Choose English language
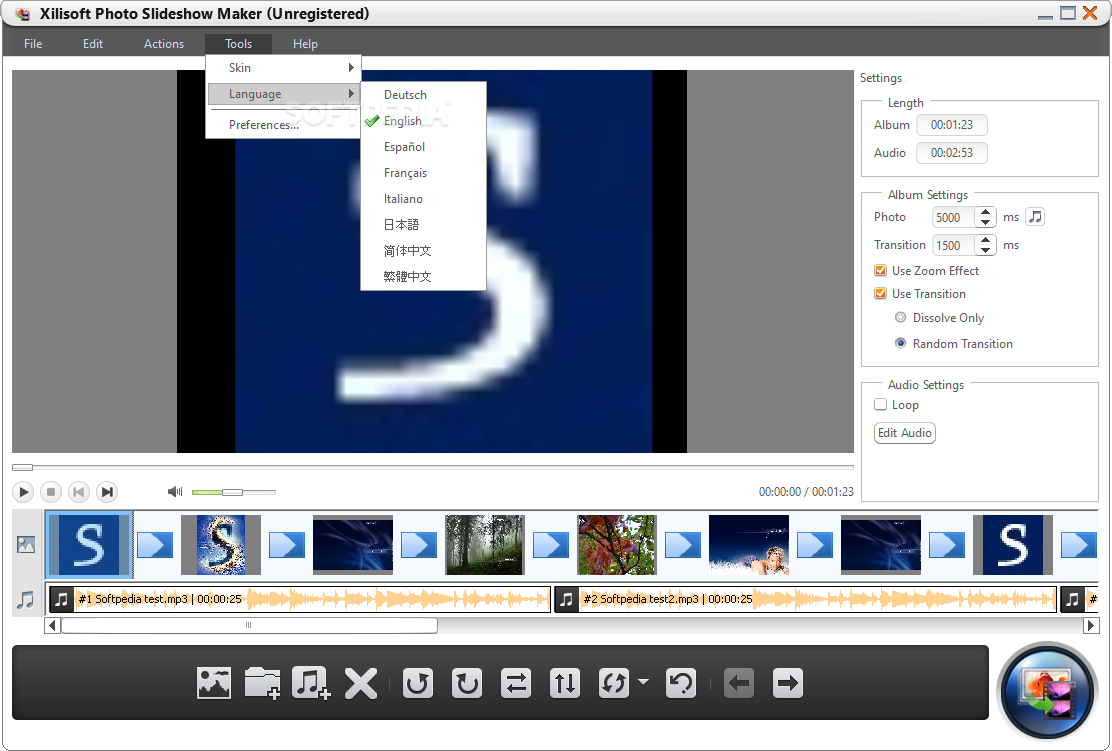The width and height of the screenshot is (1112, 751). [x=423, y=121]
